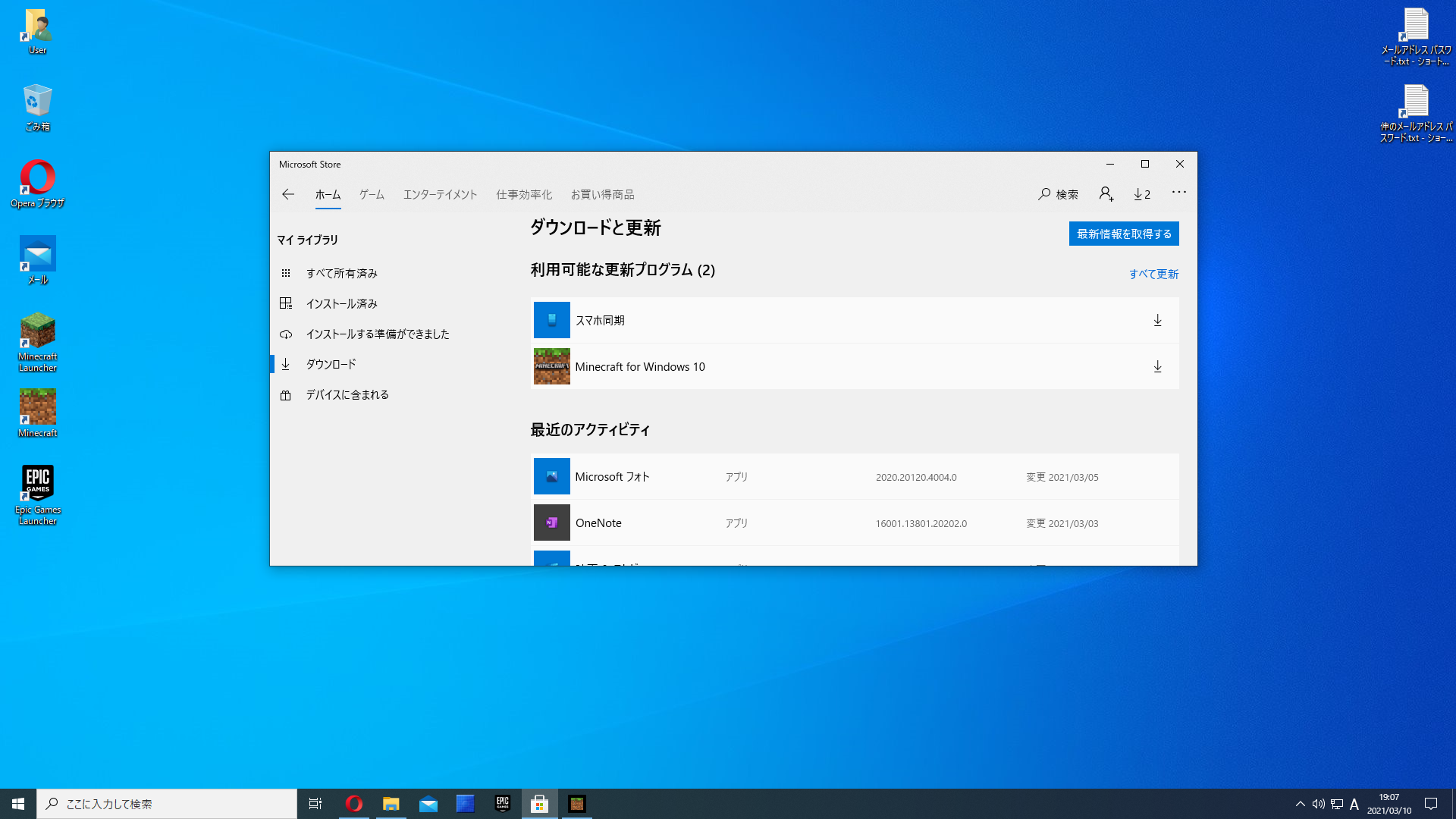Click 最新情報を取得する button

[1124, 234]
